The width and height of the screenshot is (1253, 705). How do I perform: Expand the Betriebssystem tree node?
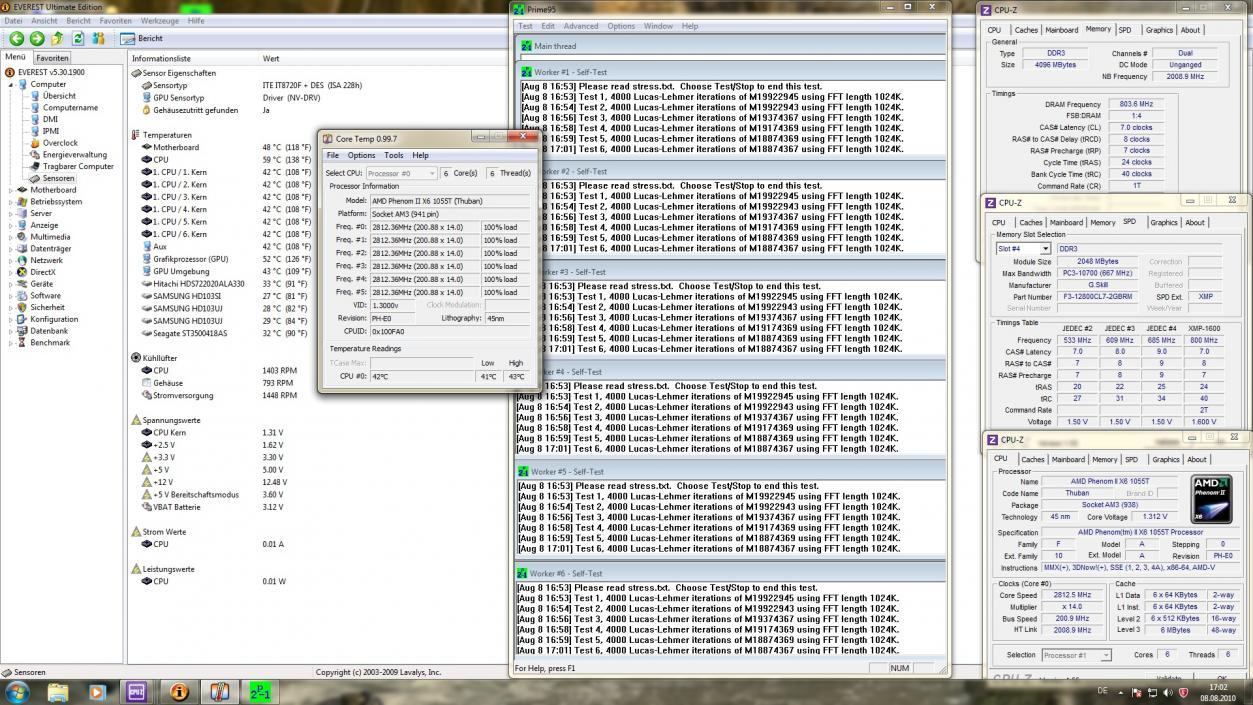coord(11,201)
